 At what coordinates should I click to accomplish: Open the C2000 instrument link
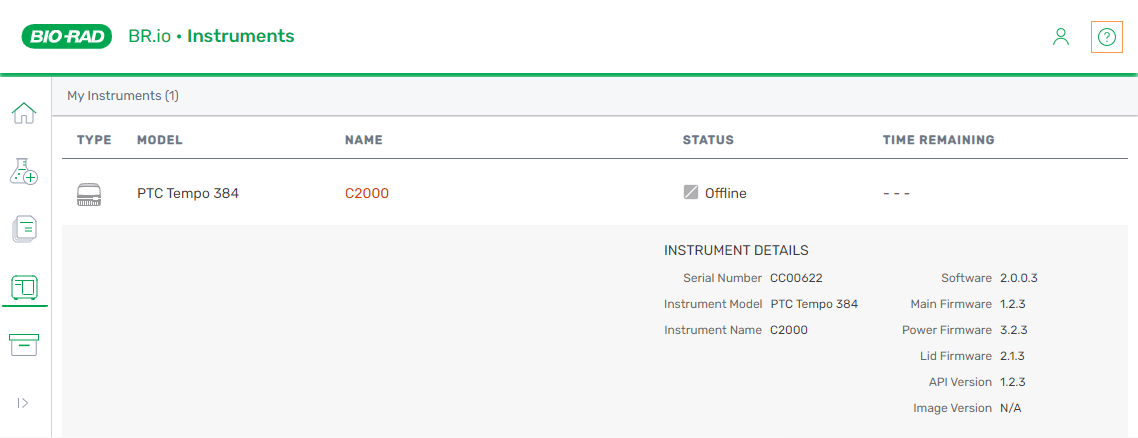tap(367, 194)
